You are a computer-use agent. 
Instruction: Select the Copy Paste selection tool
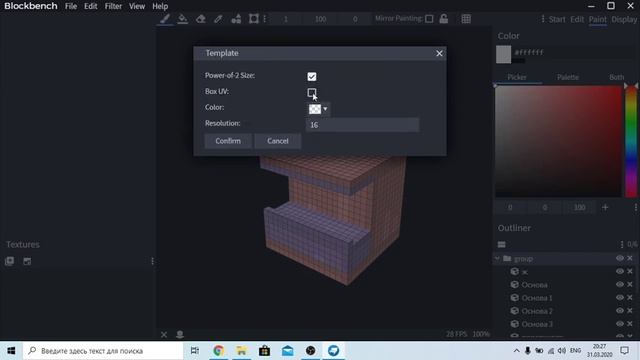[x=253, y=19]
